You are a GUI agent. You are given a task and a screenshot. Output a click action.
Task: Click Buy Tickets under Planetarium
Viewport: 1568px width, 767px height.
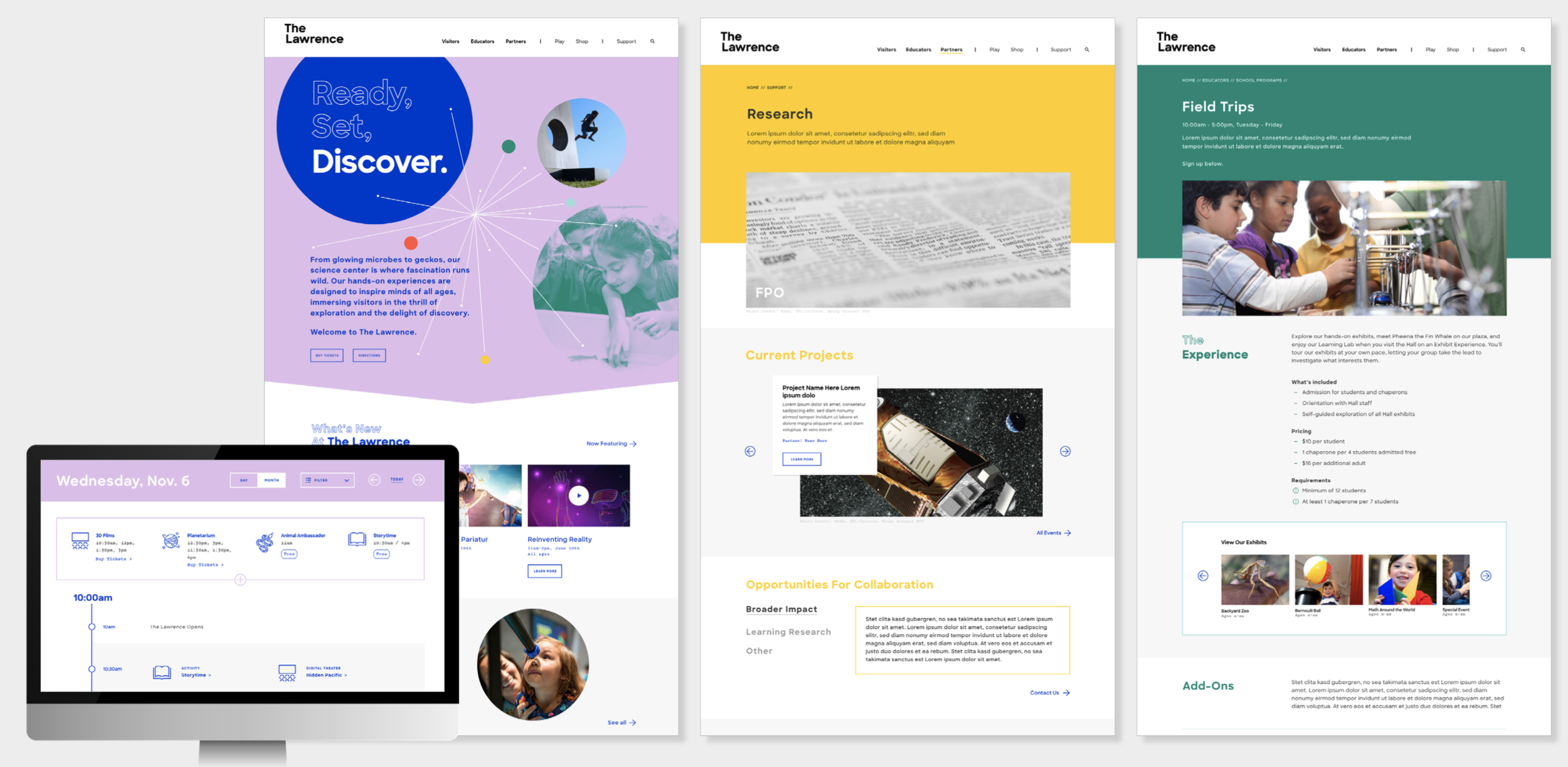205,565
